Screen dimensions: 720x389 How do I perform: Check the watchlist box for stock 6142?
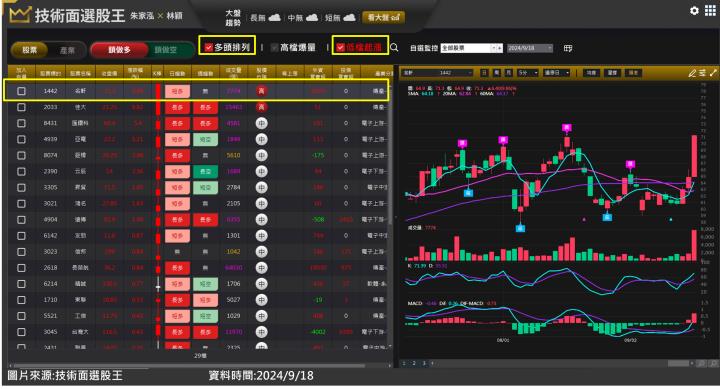tap(21, 236)
